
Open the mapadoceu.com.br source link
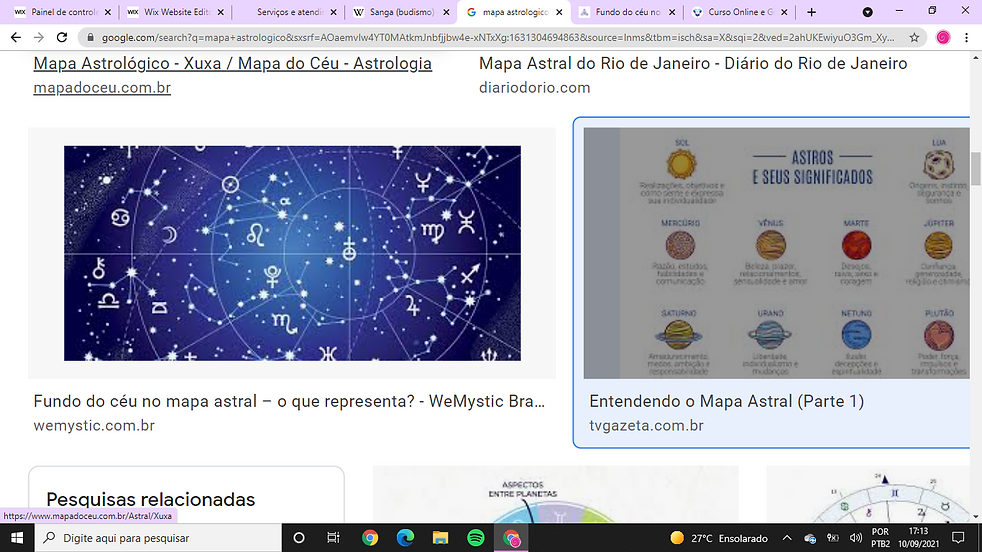[x=102, y=88]
